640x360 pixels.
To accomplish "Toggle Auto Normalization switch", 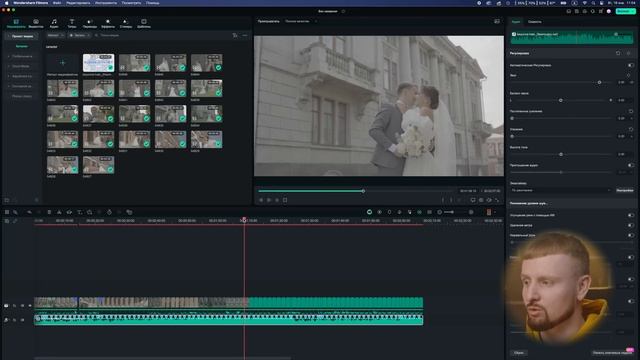I will 631,65.
